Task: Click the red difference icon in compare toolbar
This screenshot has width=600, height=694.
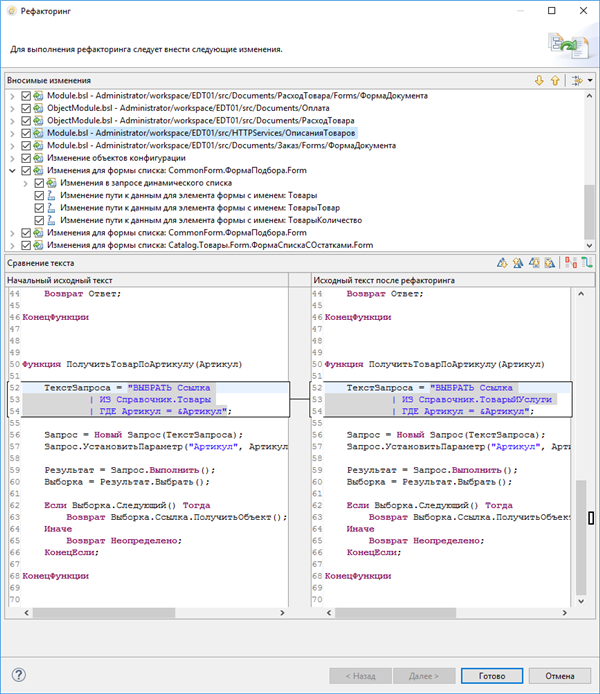Action: click(569, 263)
